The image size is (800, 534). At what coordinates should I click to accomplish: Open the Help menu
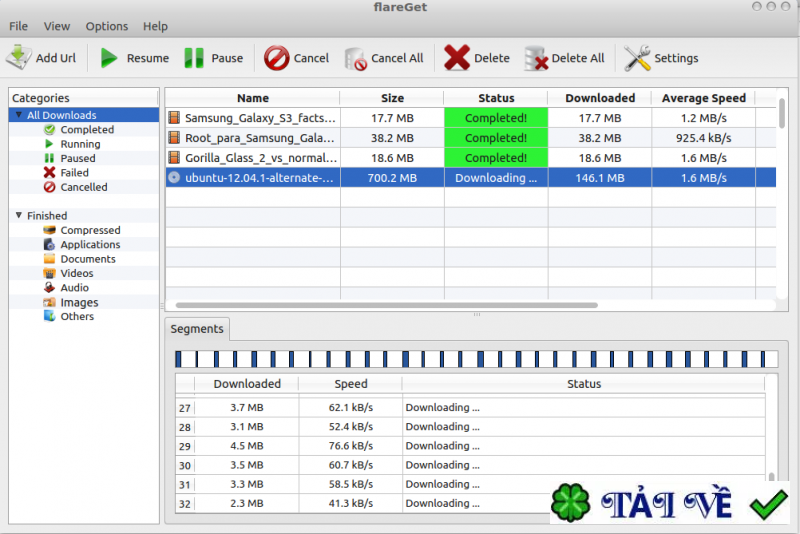(155, 26)
